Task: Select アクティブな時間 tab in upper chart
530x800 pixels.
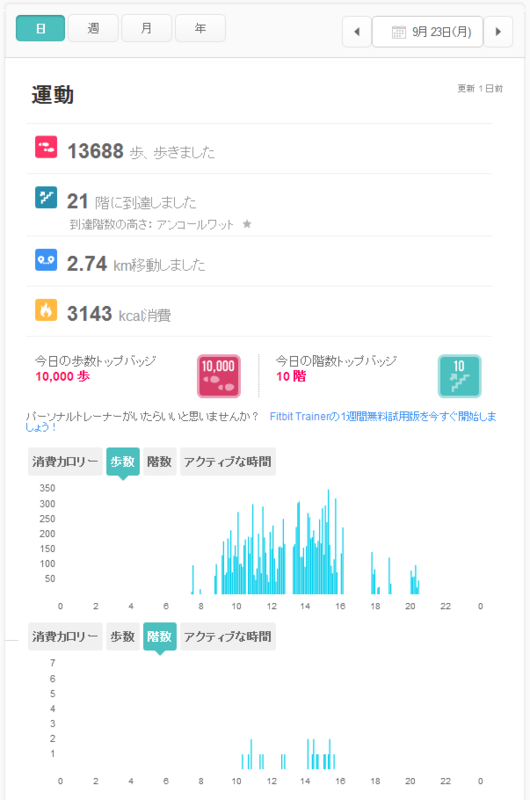Action: 228,462
